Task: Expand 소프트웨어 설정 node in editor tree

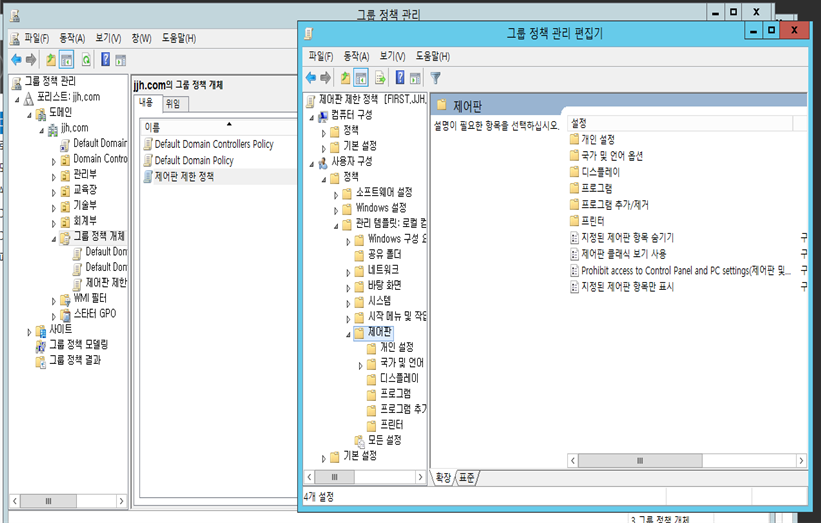Action: coord(336,195)
